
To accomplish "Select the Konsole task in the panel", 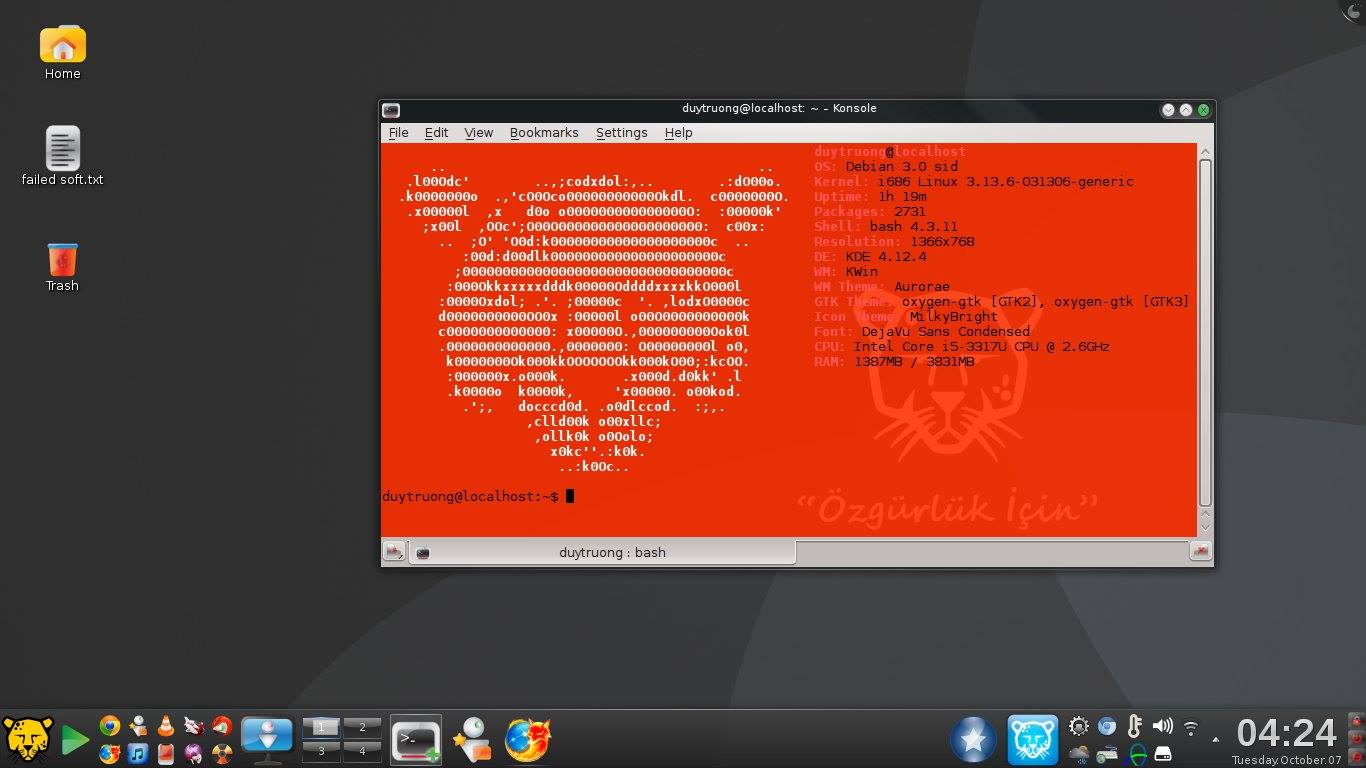I will pos(415,740).
